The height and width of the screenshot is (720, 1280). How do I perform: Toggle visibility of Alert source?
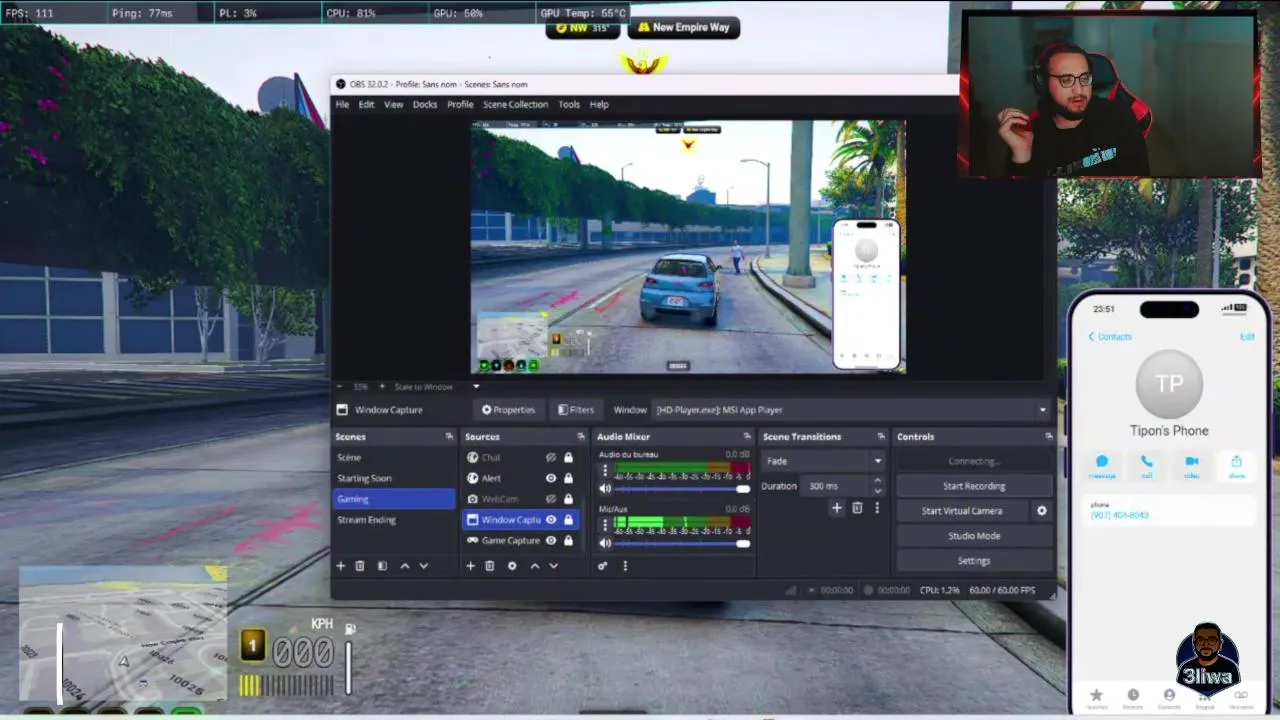point(551,478)
